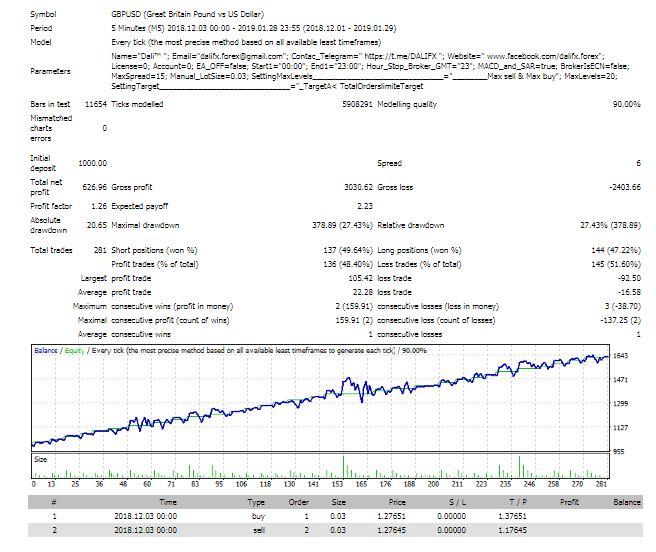The height and width of the screenshot is (552, 656).
Task: Click the Balance legend label above the chart
Action: 46,350
